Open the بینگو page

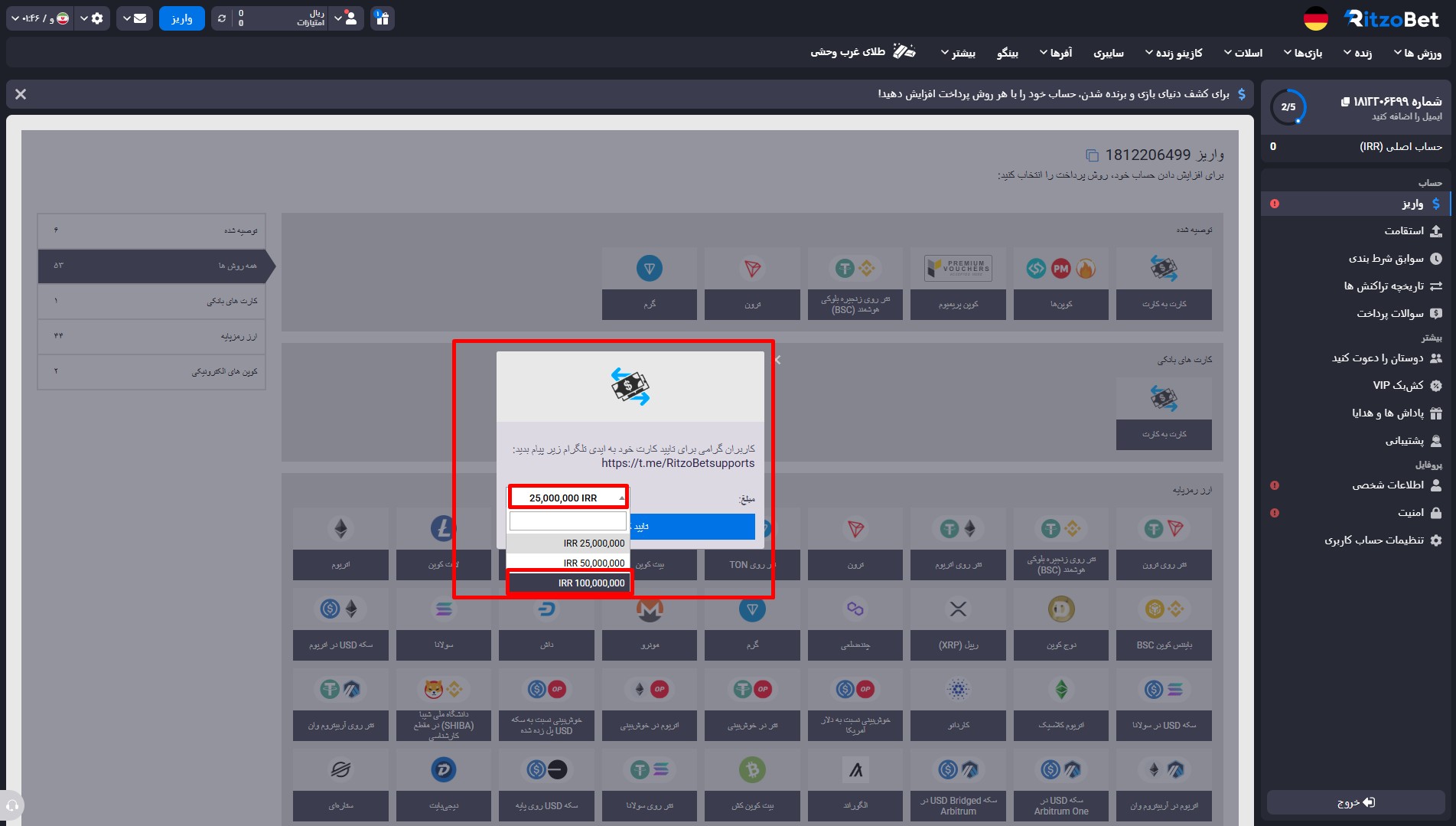(x=1008, y=53)
